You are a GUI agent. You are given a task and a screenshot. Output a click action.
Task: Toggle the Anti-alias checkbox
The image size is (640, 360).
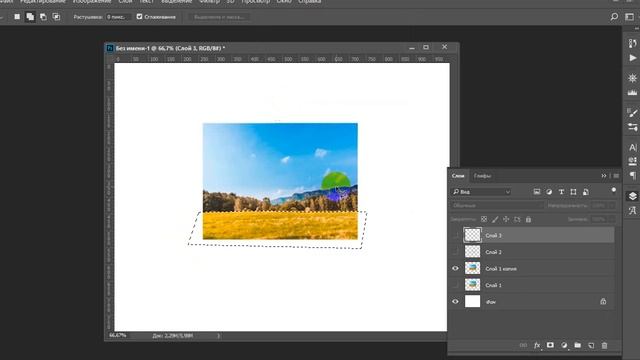point(140,17)
